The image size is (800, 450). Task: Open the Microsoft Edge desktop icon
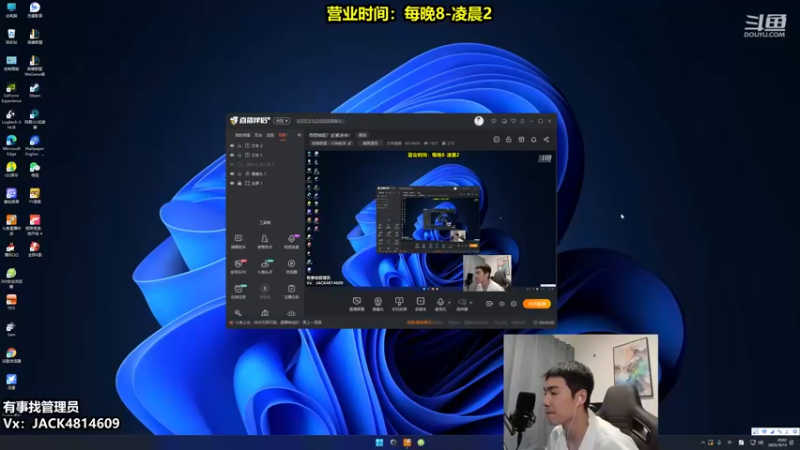coord(11,145)
